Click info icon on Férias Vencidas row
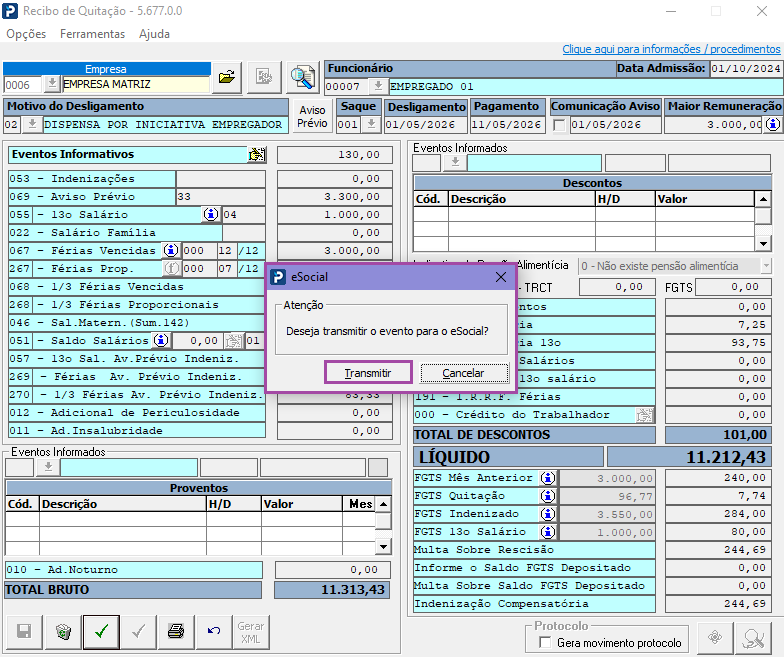The height and width of the screenshot is (659, 784). coord(171,250)
